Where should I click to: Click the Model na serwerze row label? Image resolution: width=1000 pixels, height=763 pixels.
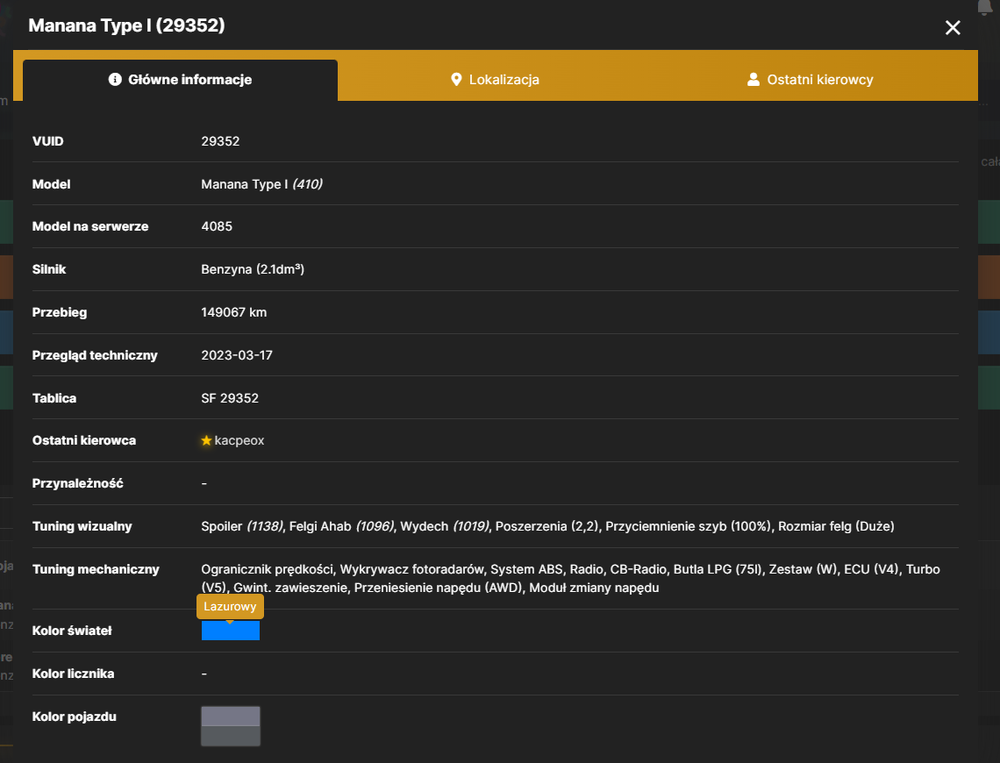click(x=91, y=226)
